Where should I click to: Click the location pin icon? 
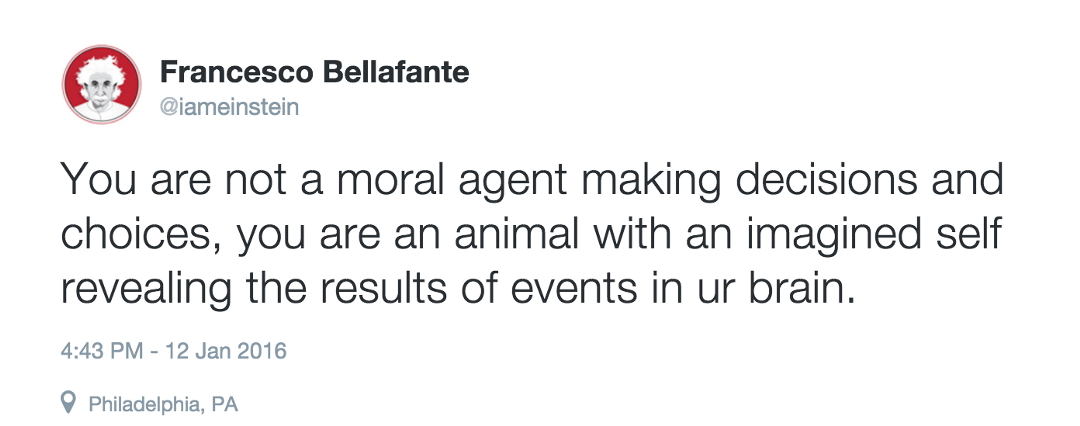68,403
